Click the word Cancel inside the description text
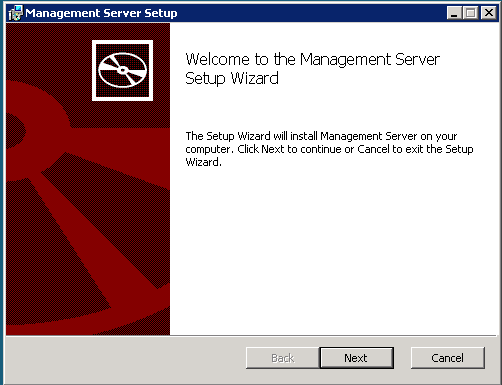 tap(373, 149)
